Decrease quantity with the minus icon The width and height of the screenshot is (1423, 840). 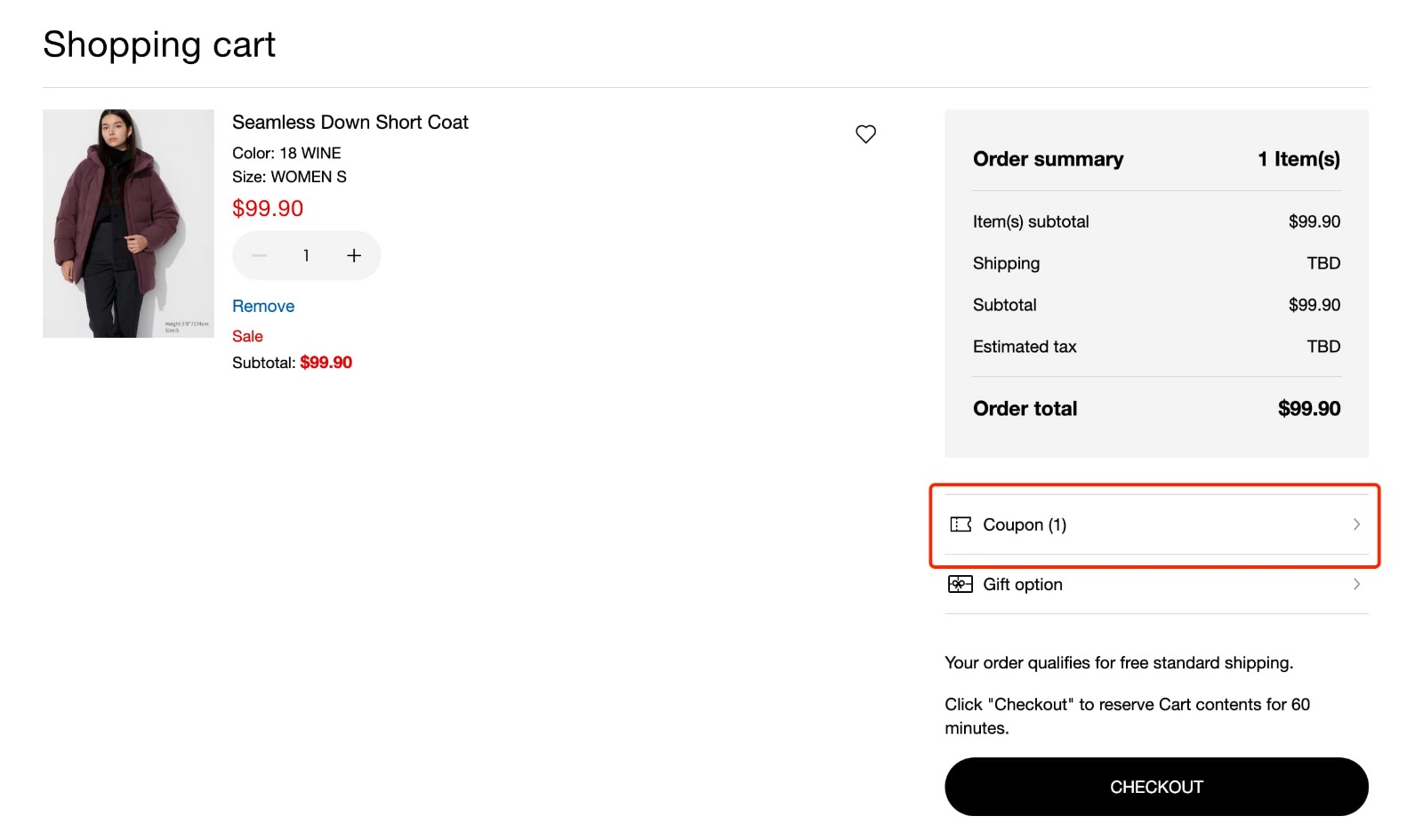[259, 255]
